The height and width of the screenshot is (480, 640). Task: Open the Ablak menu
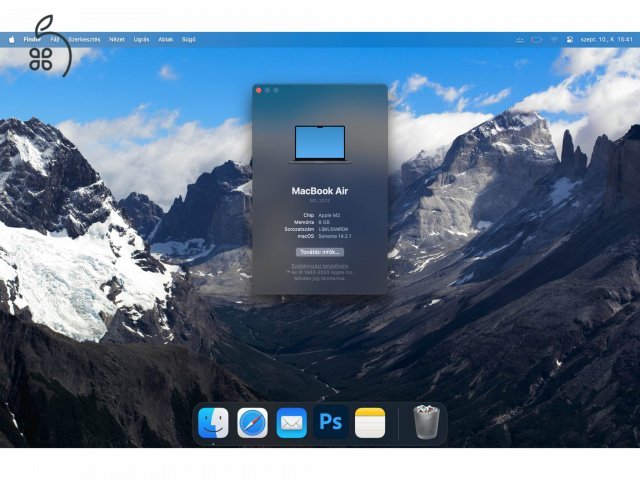coord(166,40)
